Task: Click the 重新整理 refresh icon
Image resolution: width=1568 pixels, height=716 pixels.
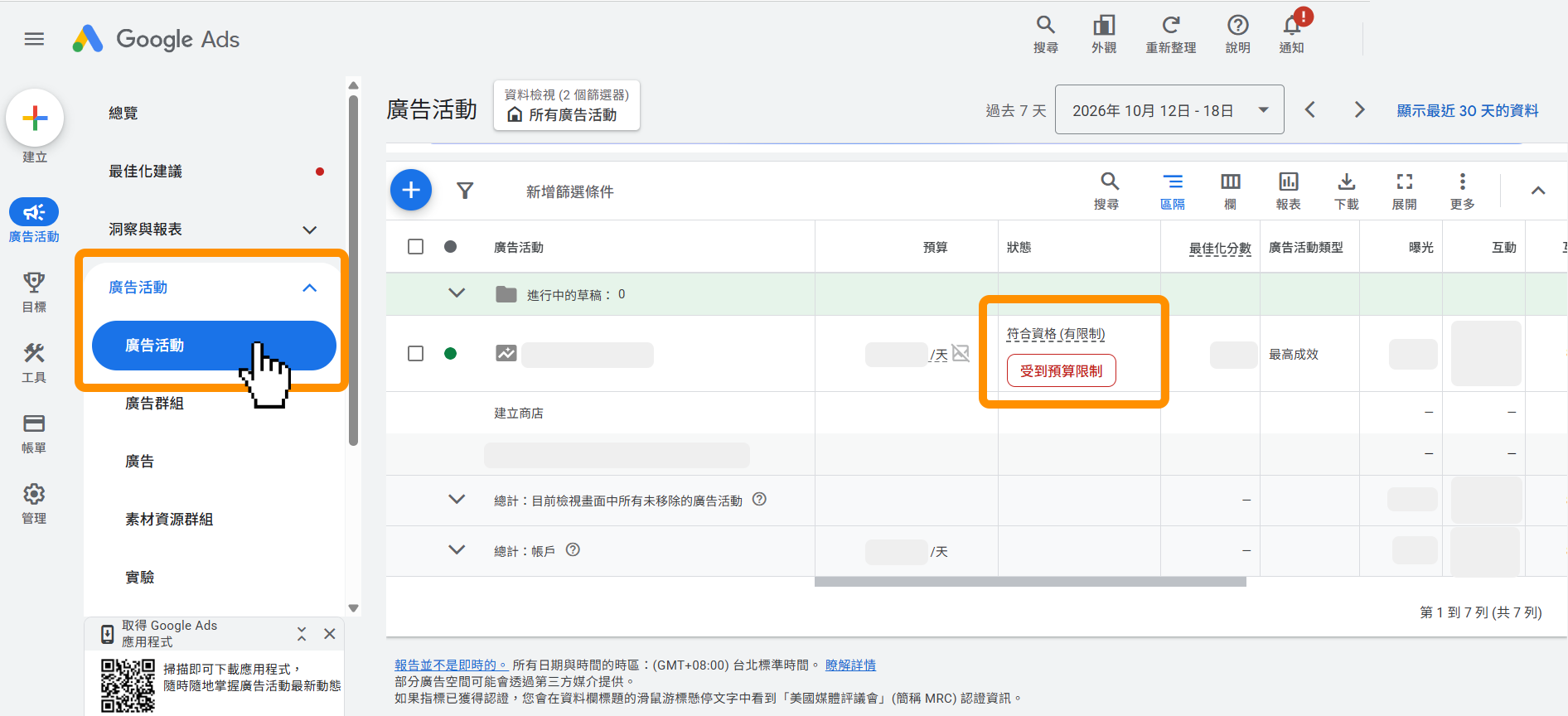Action: 1170,35
